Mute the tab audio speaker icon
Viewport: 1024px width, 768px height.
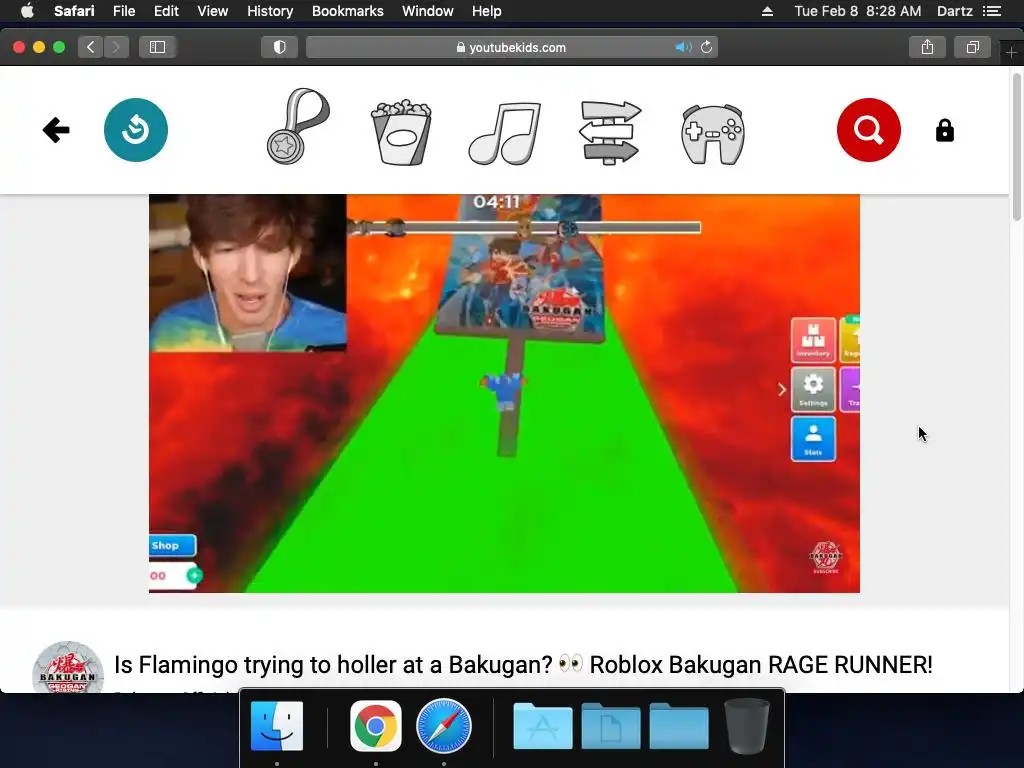click(x=683, y=47)
